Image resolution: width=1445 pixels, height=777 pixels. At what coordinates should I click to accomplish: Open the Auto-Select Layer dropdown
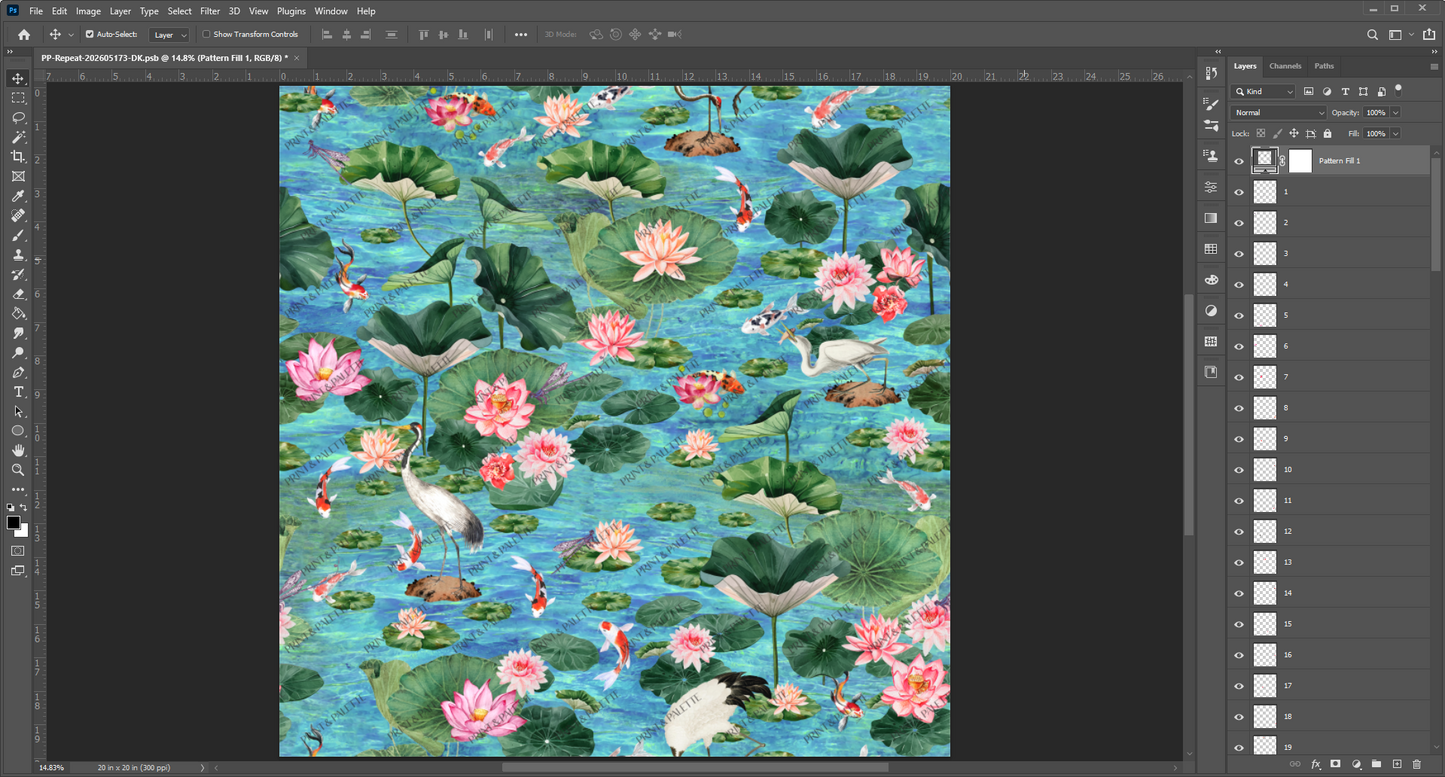point(169,34)
